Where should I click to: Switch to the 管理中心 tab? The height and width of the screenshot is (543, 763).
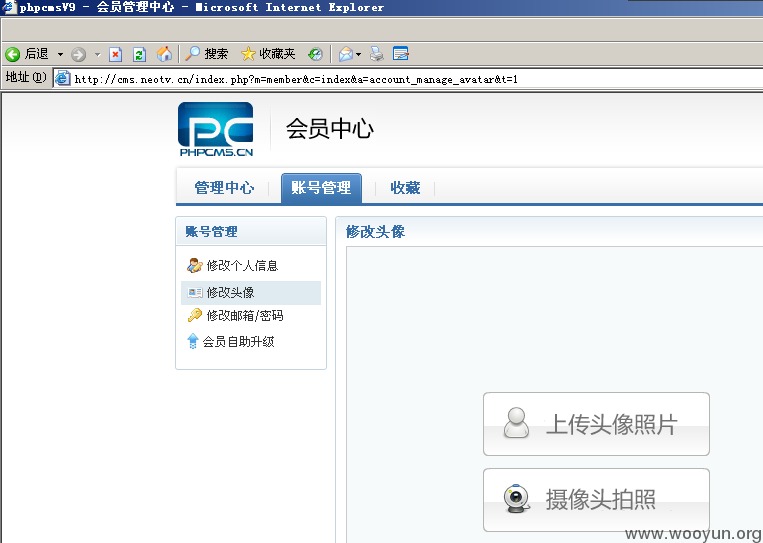pyautogui.click(x=224, y=188)
